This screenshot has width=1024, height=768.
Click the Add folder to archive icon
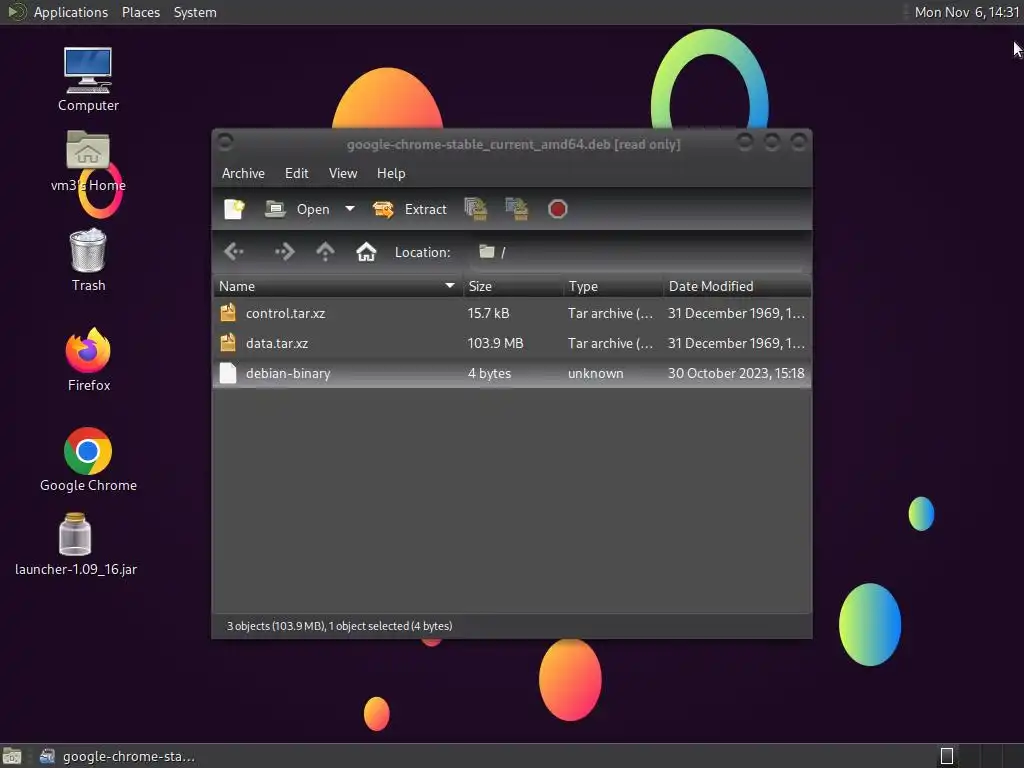coord(517,209)
